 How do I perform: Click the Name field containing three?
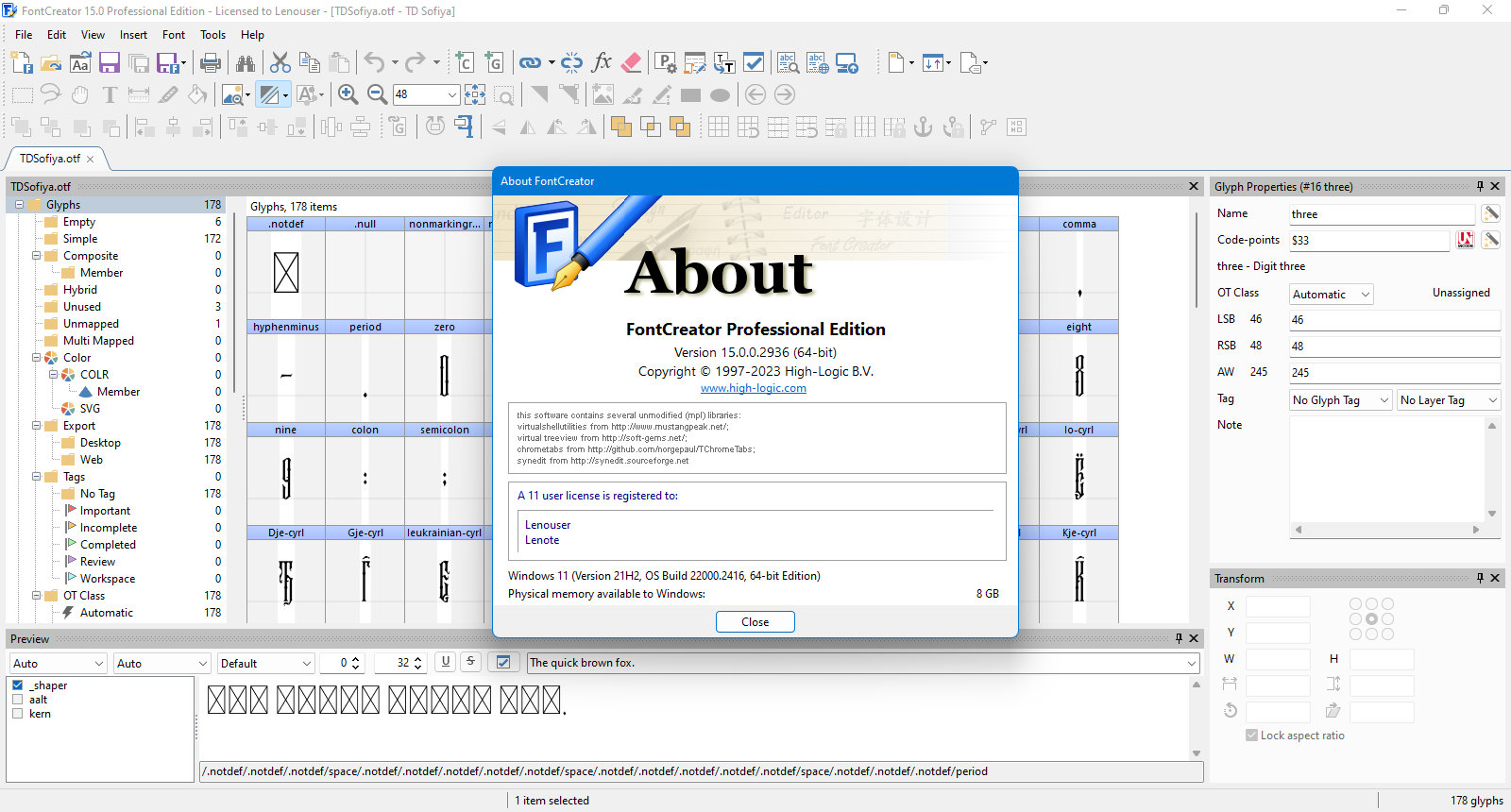[x=1382, y=214]
